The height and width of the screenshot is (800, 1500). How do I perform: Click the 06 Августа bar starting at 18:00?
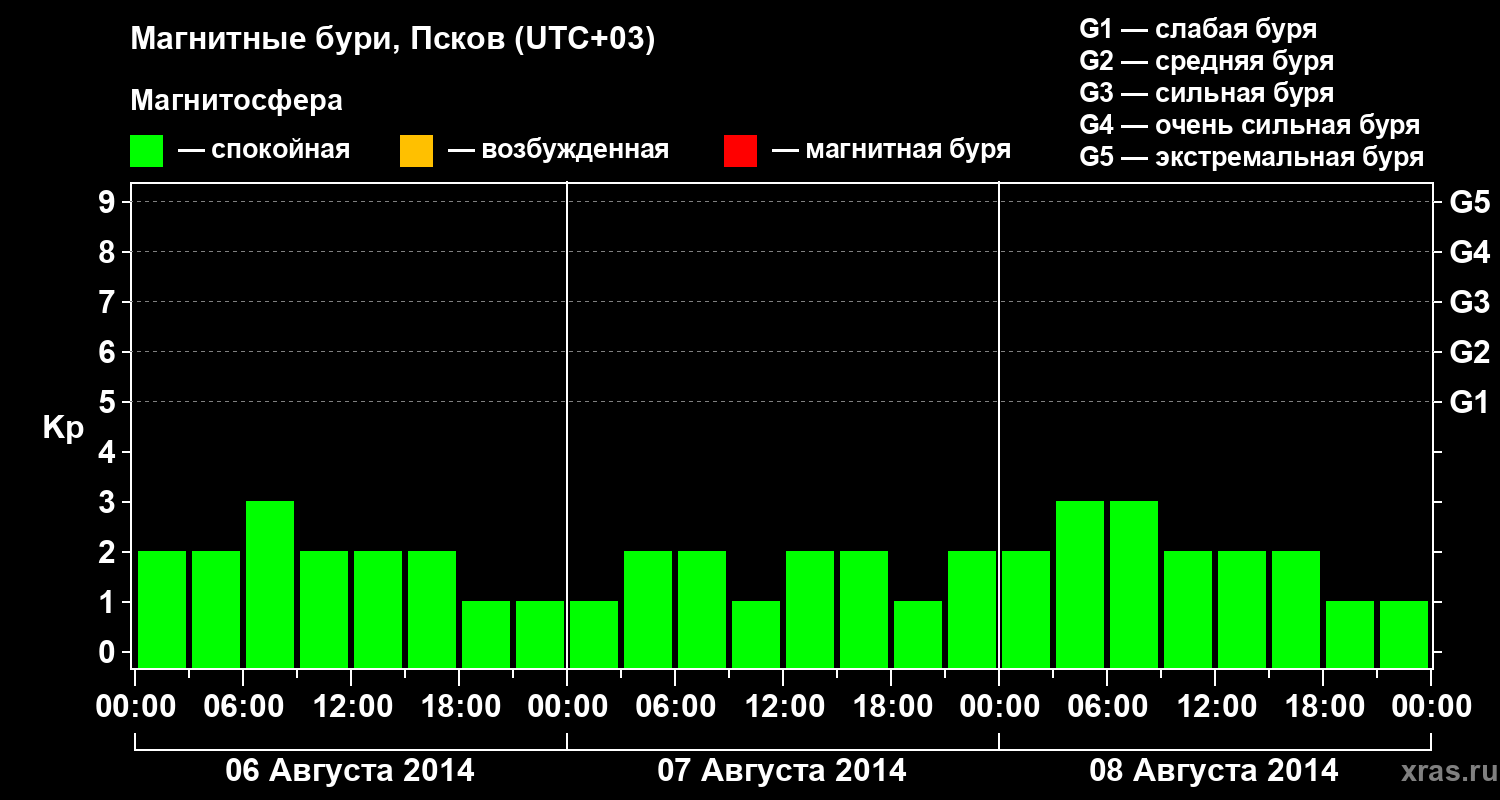(x=486, y=634)
